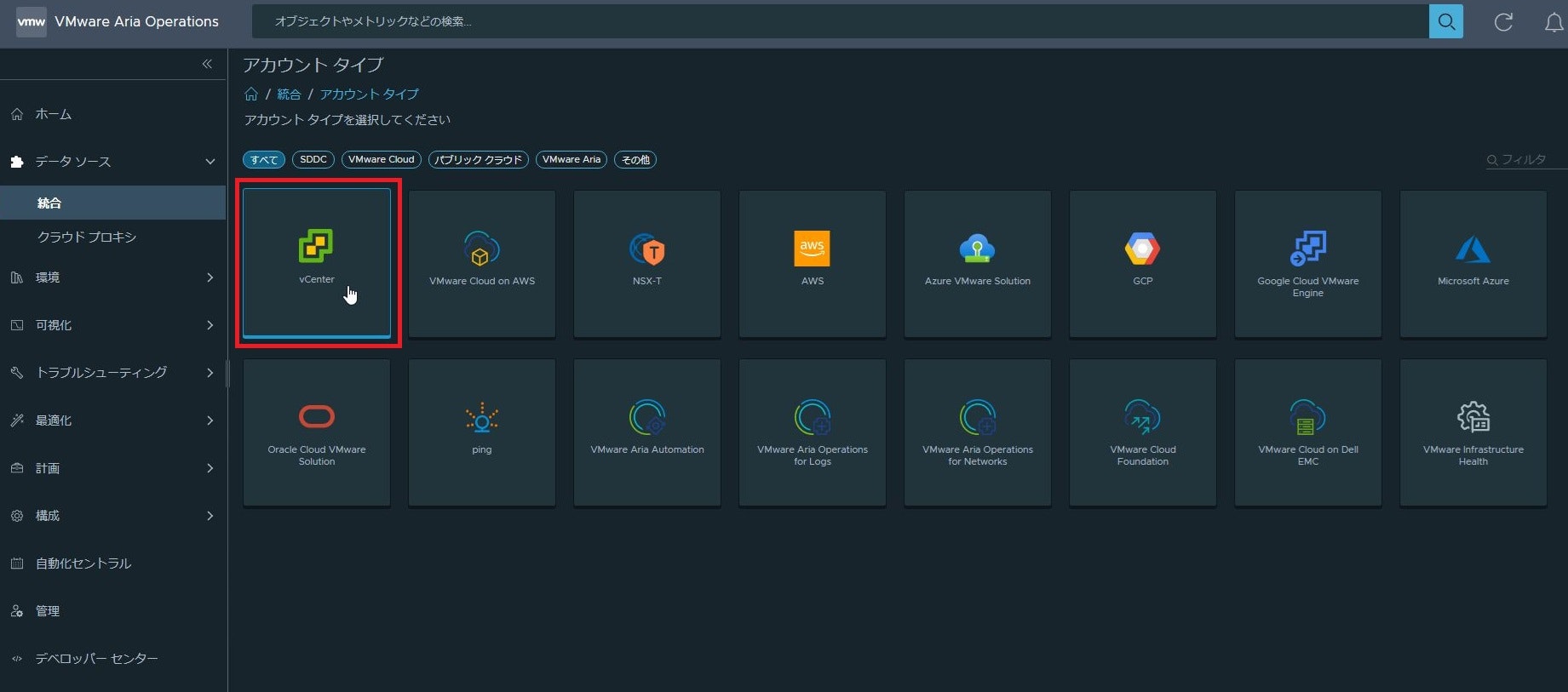The image size is (1568, 692).
Task: Click the VMware Aria Operations title
Action: coord(136,21)
